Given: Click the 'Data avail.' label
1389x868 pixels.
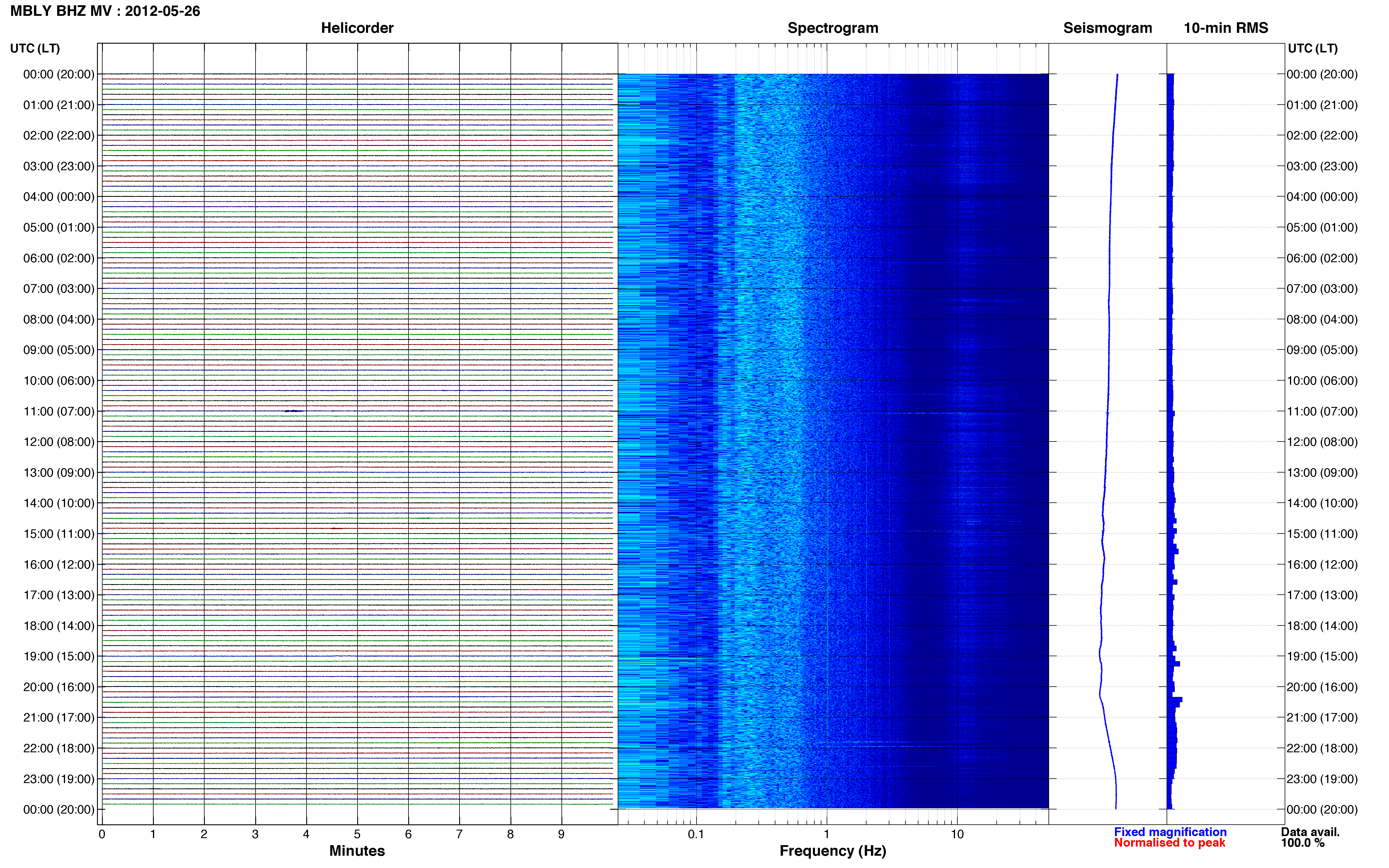Looking at the screenshot, I should [1310, 832].
